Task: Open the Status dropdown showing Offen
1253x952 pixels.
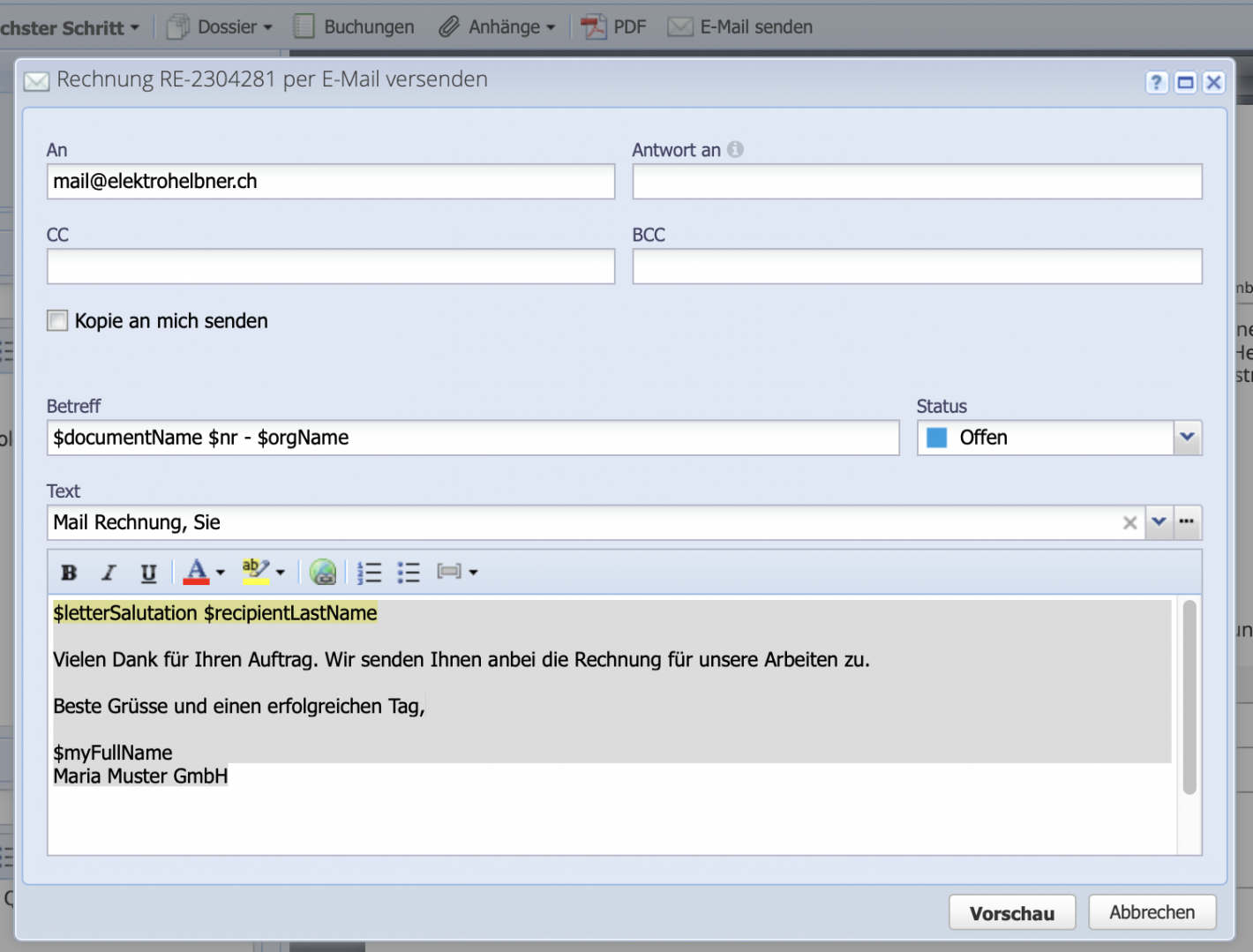Action: pos(1188,438)
